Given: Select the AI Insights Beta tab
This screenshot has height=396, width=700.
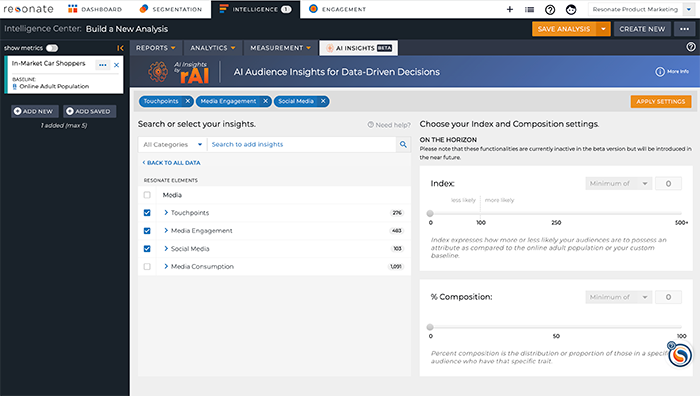Looking at the screenshot, I should point(359,48).
